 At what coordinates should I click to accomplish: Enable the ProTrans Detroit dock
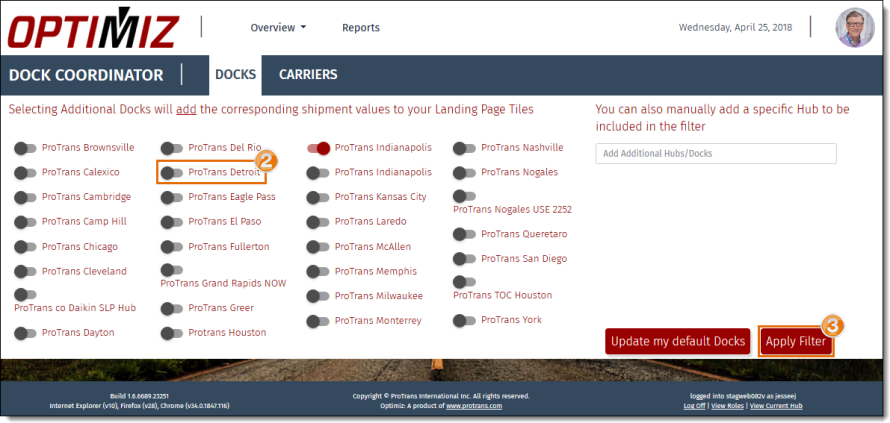(x=171, y=173)
